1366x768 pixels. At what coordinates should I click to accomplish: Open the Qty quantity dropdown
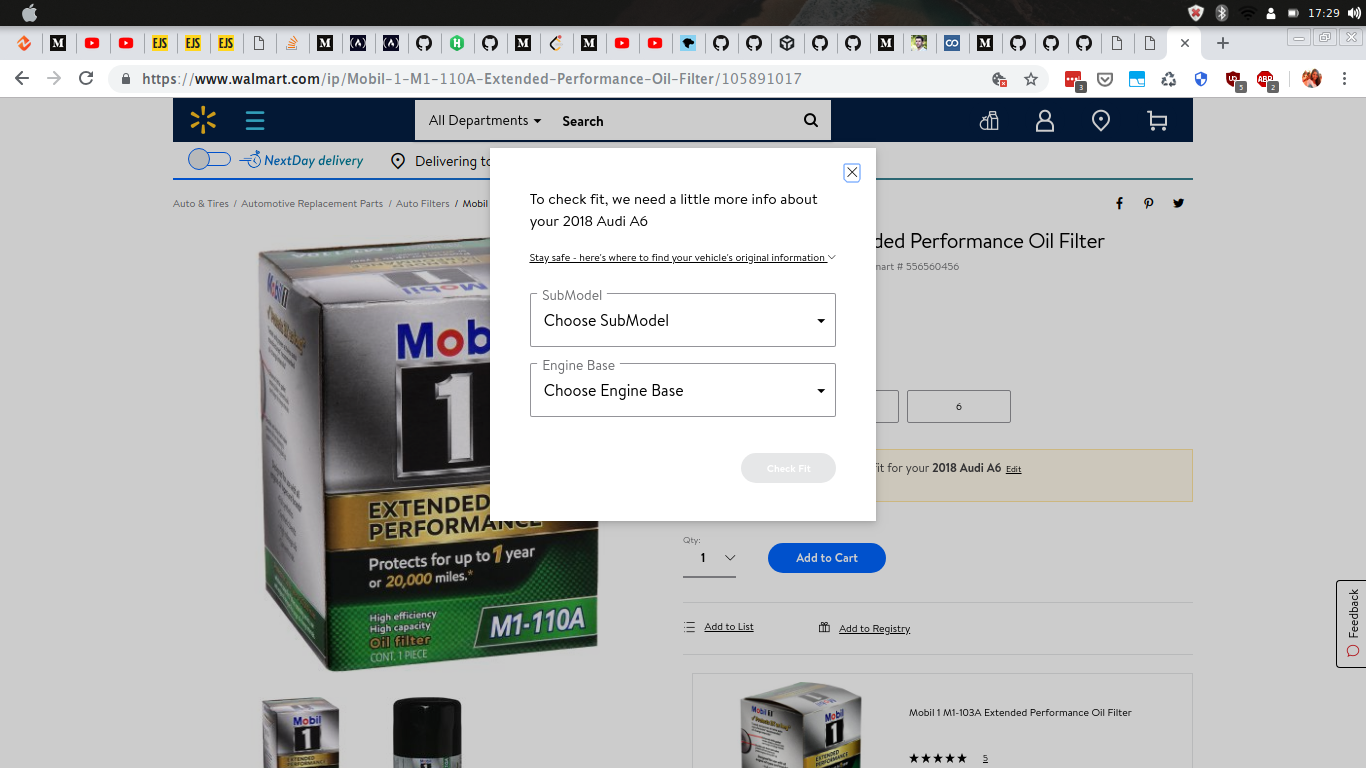[710, 558]
